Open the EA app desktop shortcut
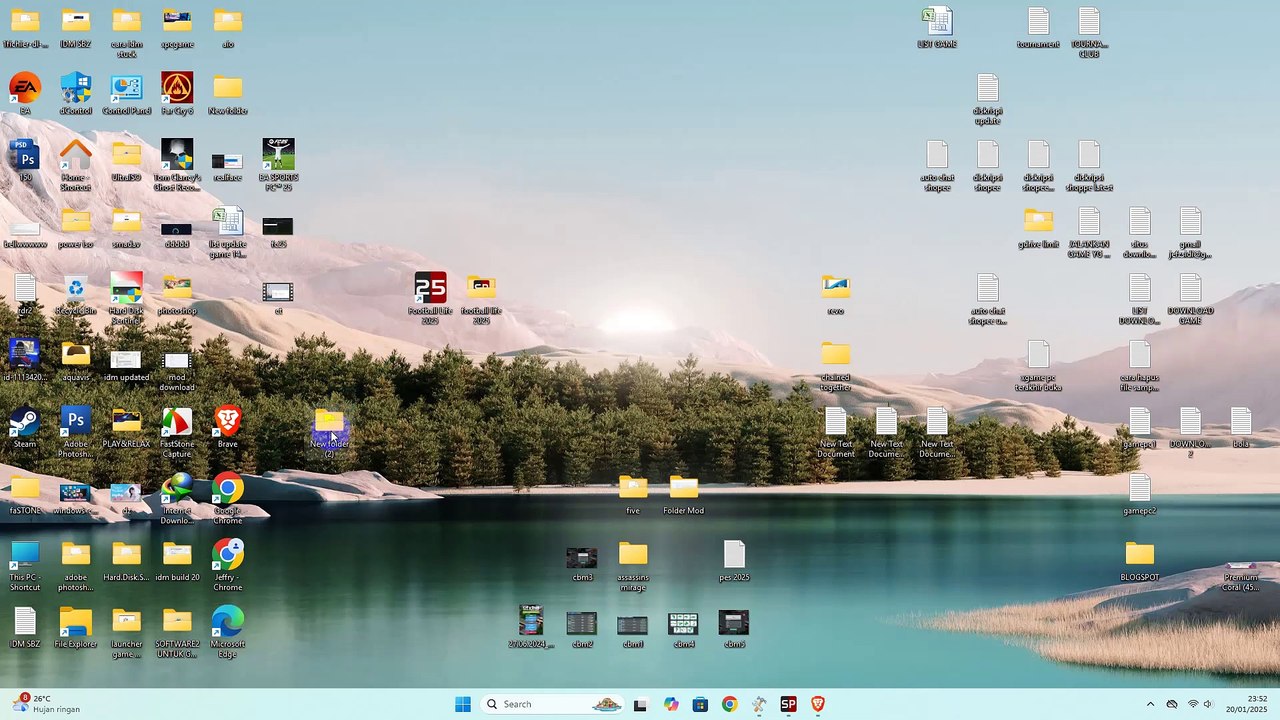The height and width of the screenshot is (720, 1280). tap(25, 88)
